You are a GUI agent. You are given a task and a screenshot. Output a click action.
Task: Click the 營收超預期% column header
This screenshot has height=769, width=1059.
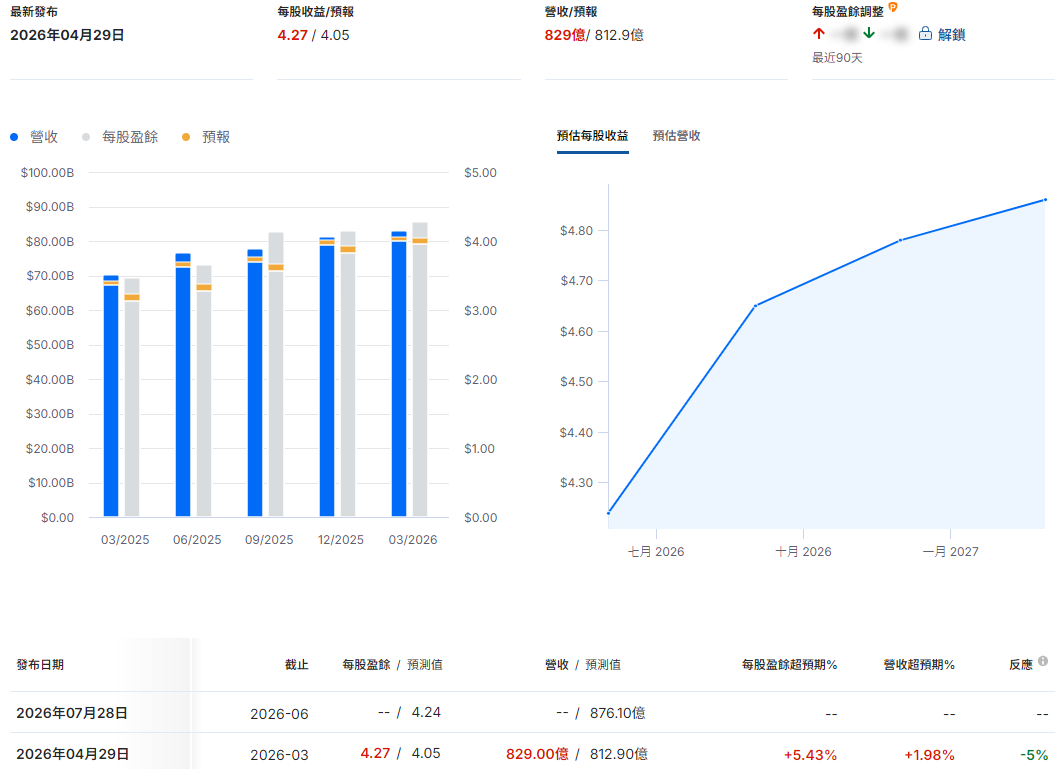[919, 665]
